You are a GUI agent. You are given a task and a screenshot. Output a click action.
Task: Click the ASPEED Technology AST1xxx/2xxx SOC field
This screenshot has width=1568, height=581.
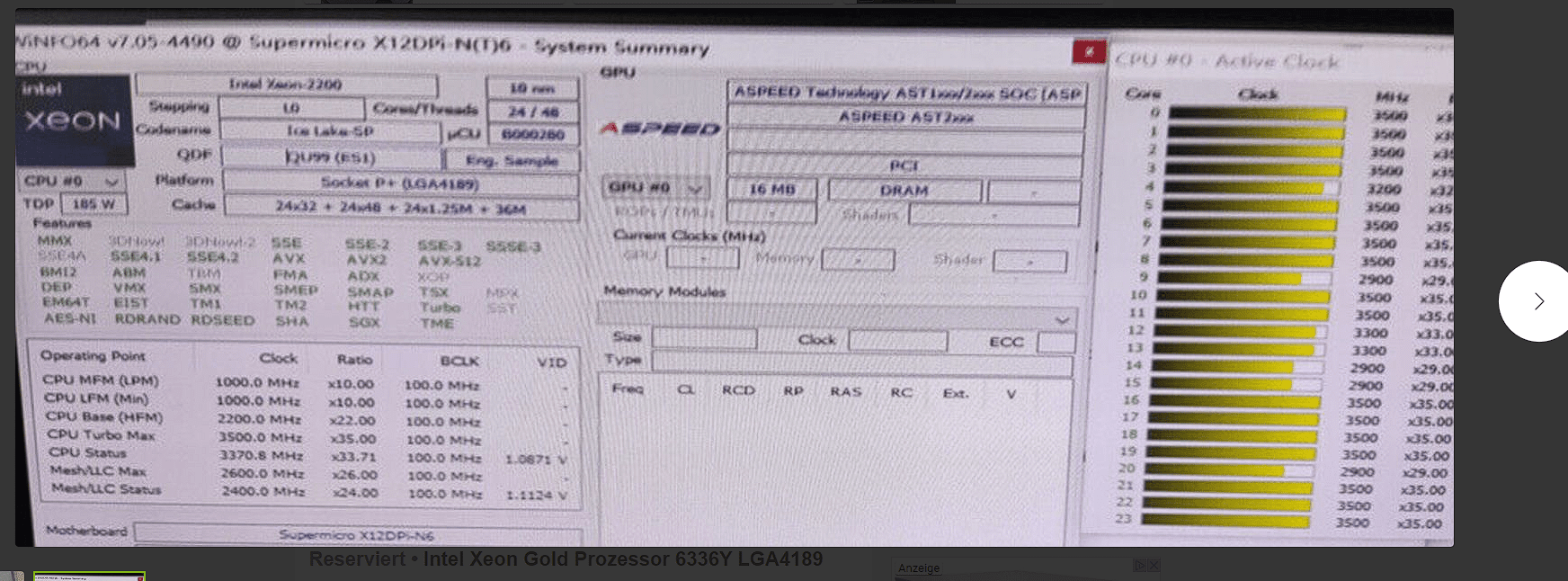tap(906, 93)
